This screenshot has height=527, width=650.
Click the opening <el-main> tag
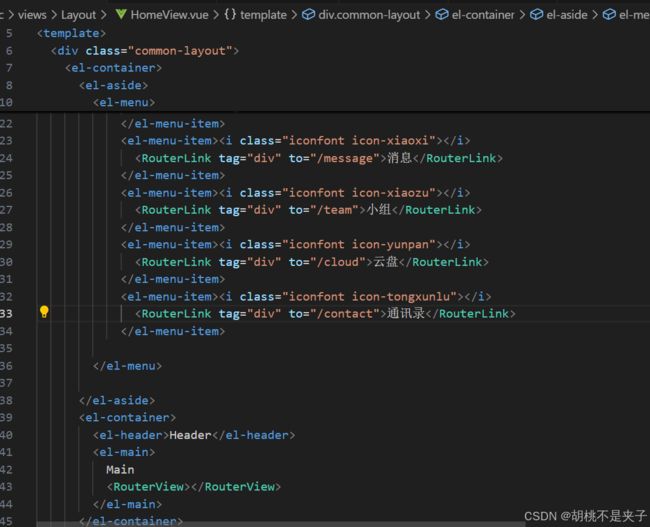pyautogui.click(x=124, y=452)
